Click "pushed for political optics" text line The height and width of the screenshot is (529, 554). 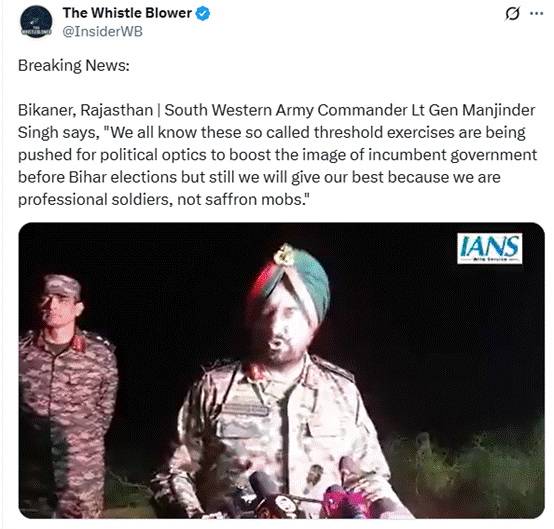[277, 155]
